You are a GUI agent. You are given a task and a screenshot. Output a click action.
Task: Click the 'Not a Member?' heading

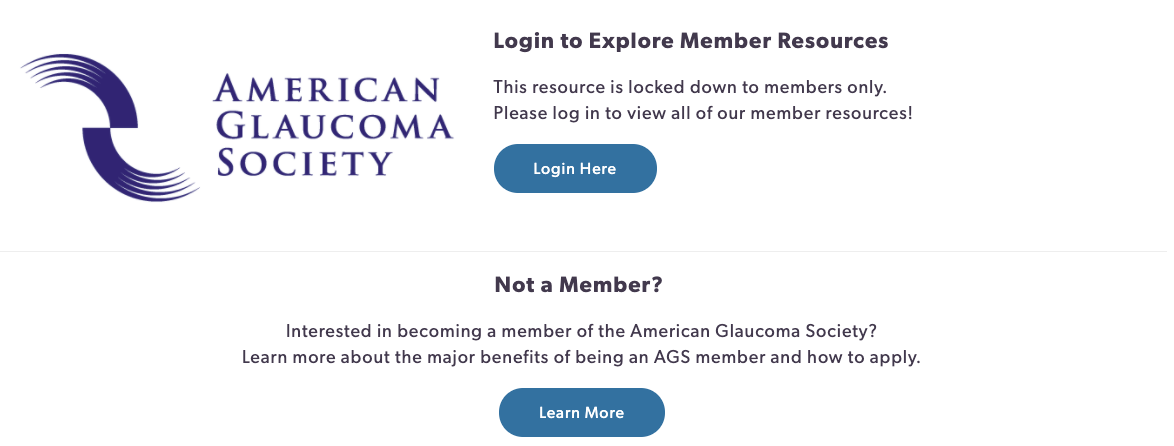[x=579, y=285]
